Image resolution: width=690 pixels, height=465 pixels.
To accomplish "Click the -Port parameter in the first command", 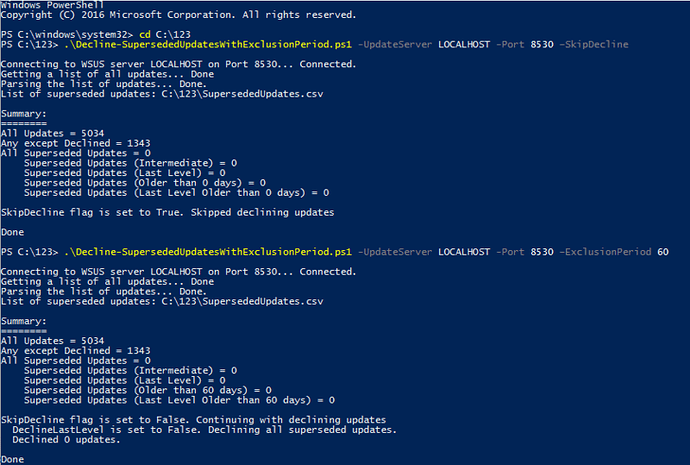I will [510, 44].
